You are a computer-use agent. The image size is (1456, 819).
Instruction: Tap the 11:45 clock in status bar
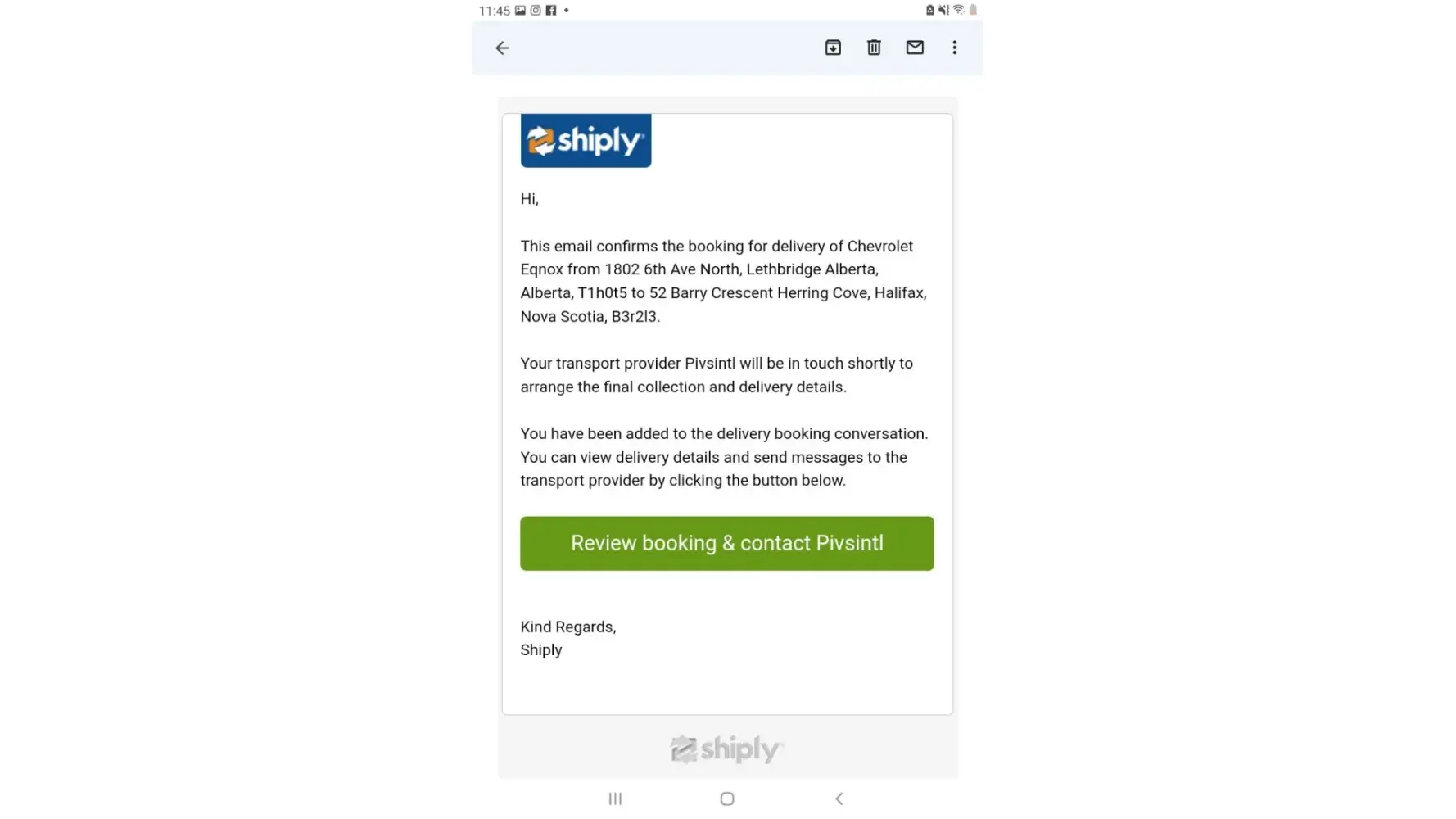click(x=495, y=11)
